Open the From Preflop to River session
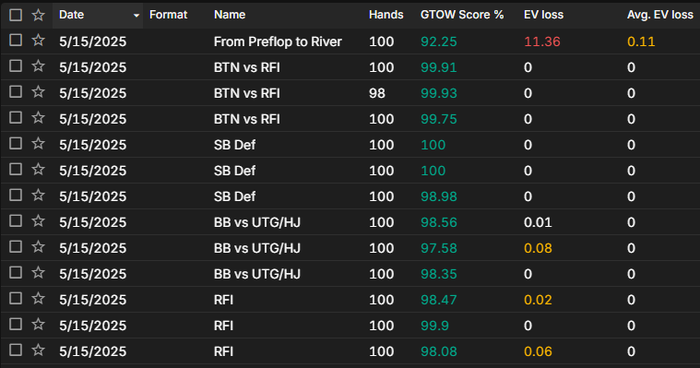This screenshot has width=700, height=368. pyautogui.click(x=278, y=42)
